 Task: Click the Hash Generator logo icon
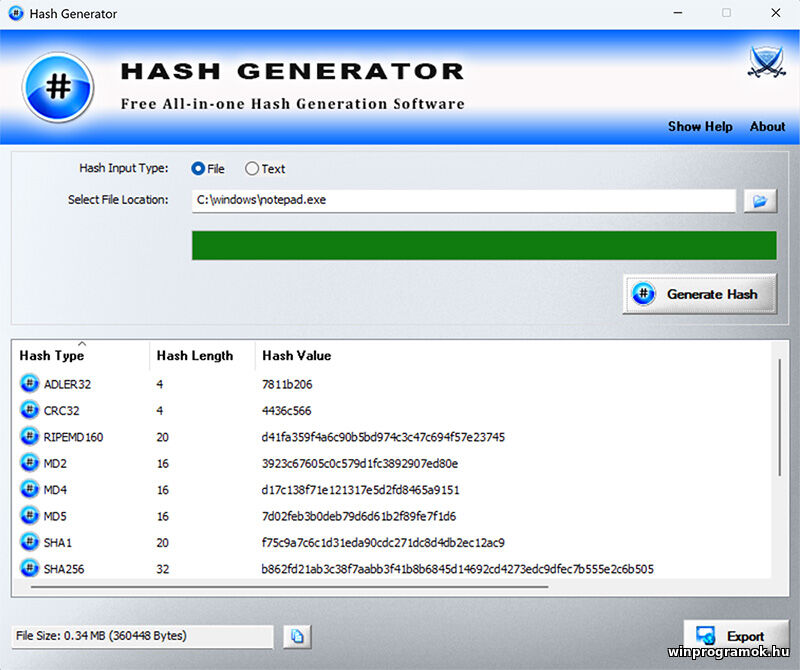(57, 85)
